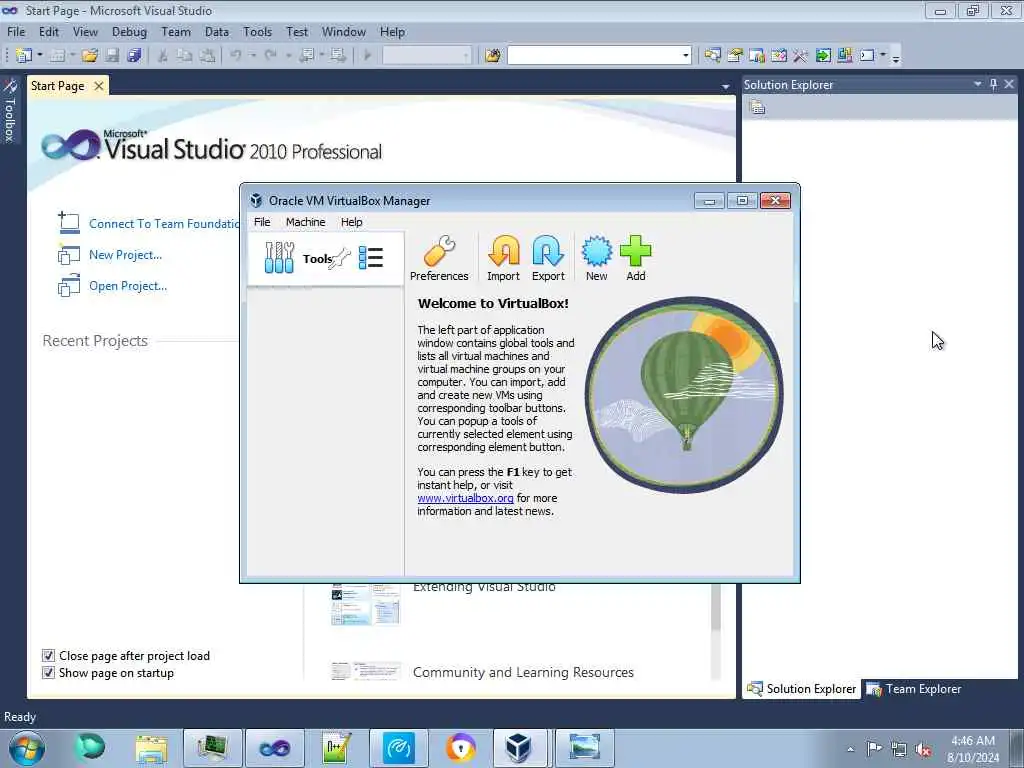Click Extending Visual Studio thumbnail
This screenshot has height=768, width=1024.
point(365,604)
